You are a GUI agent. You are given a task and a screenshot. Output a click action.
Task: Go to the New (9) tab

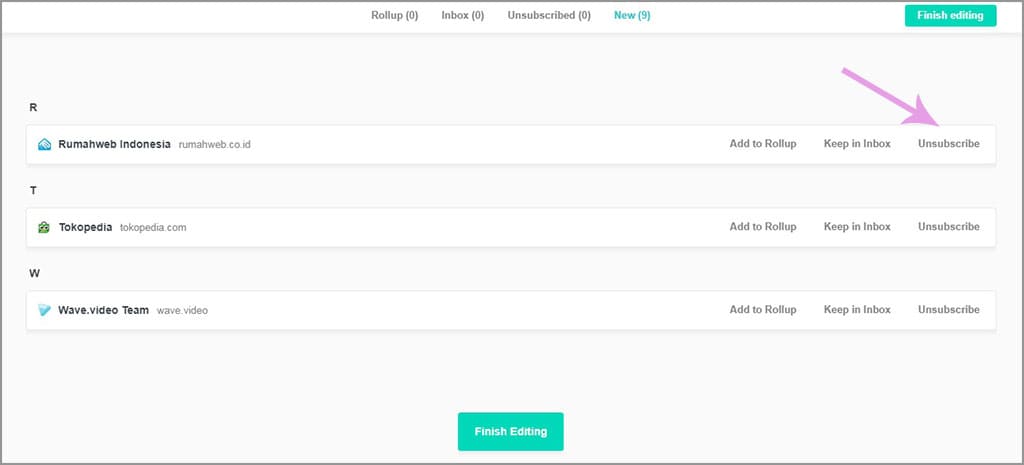(632, 15)
